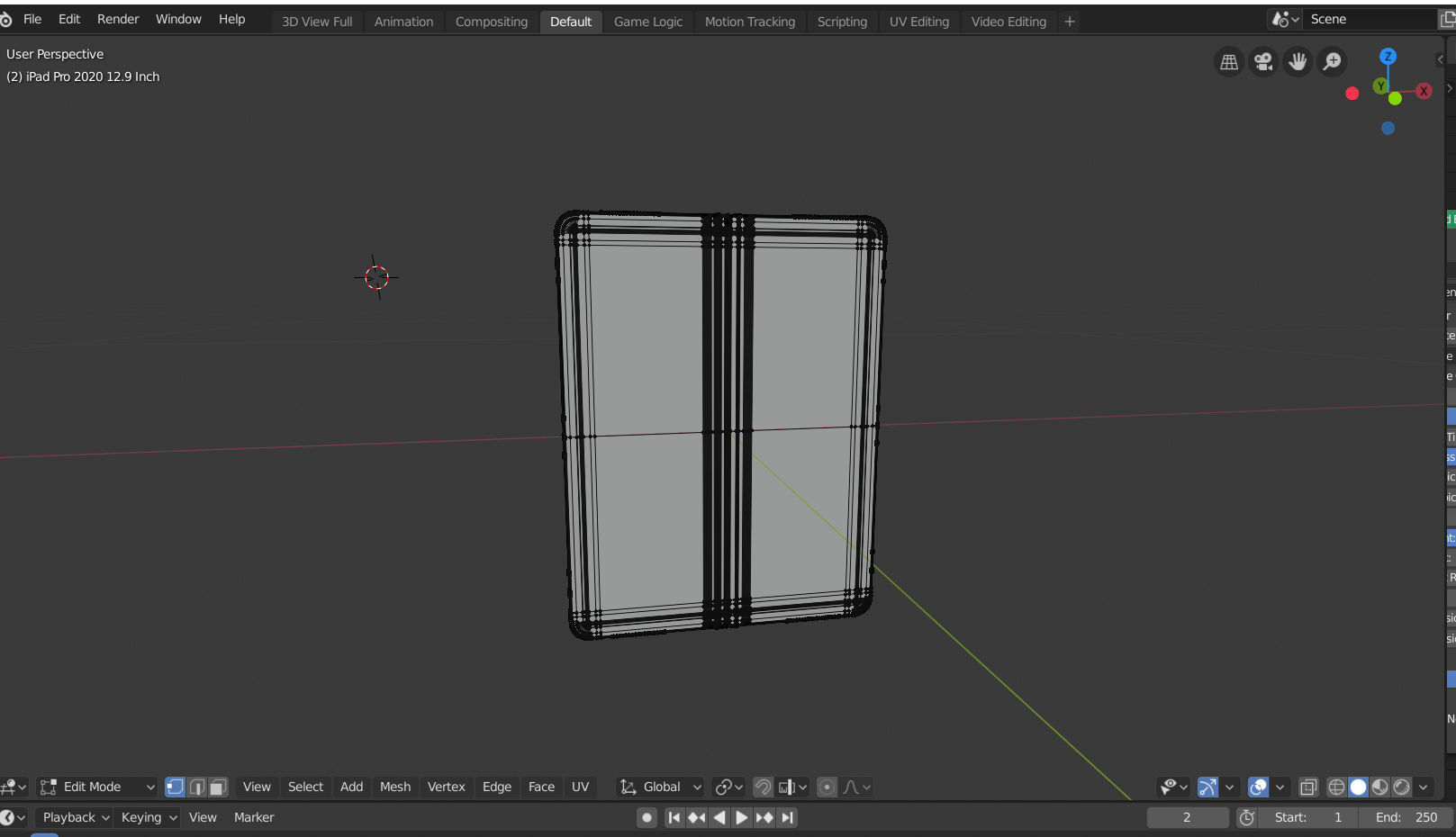Image resolution: width=1456 pixels, height=837 pixels.
Task: Click the green Y axis gizmo
Action: coord(1380,85)
